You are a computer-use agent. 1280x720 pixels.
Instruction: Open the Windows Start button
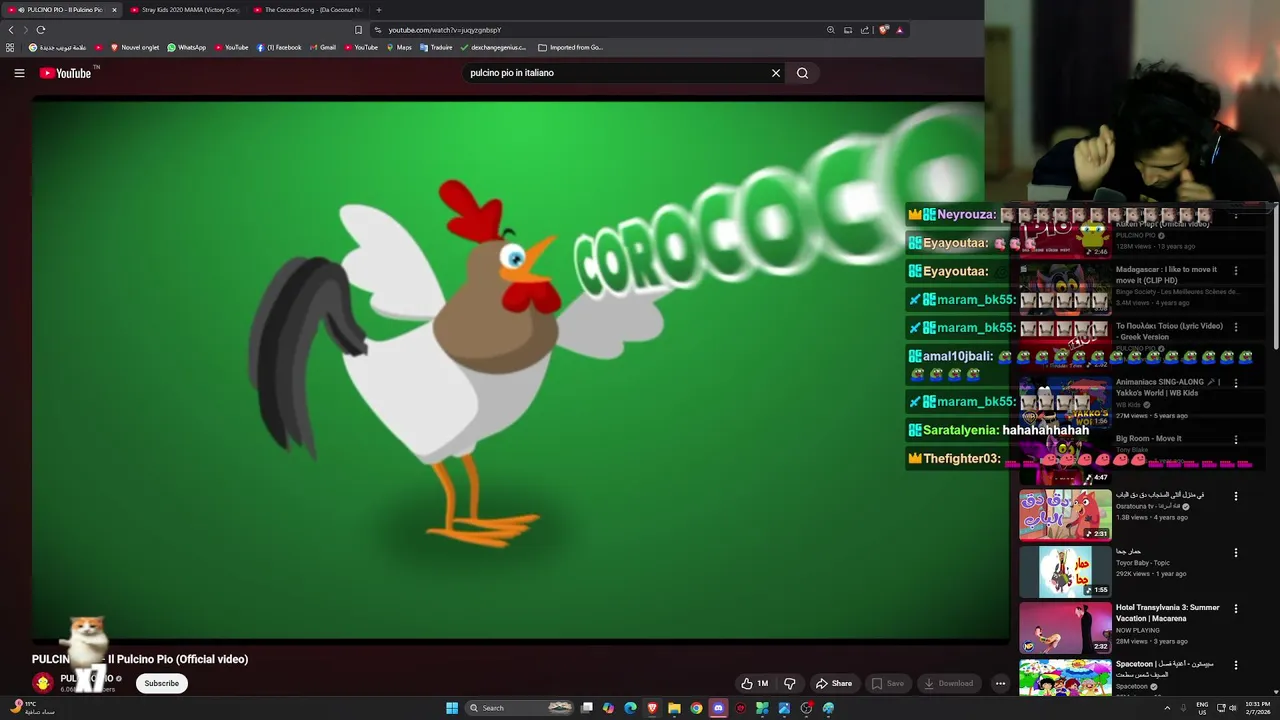452,708
